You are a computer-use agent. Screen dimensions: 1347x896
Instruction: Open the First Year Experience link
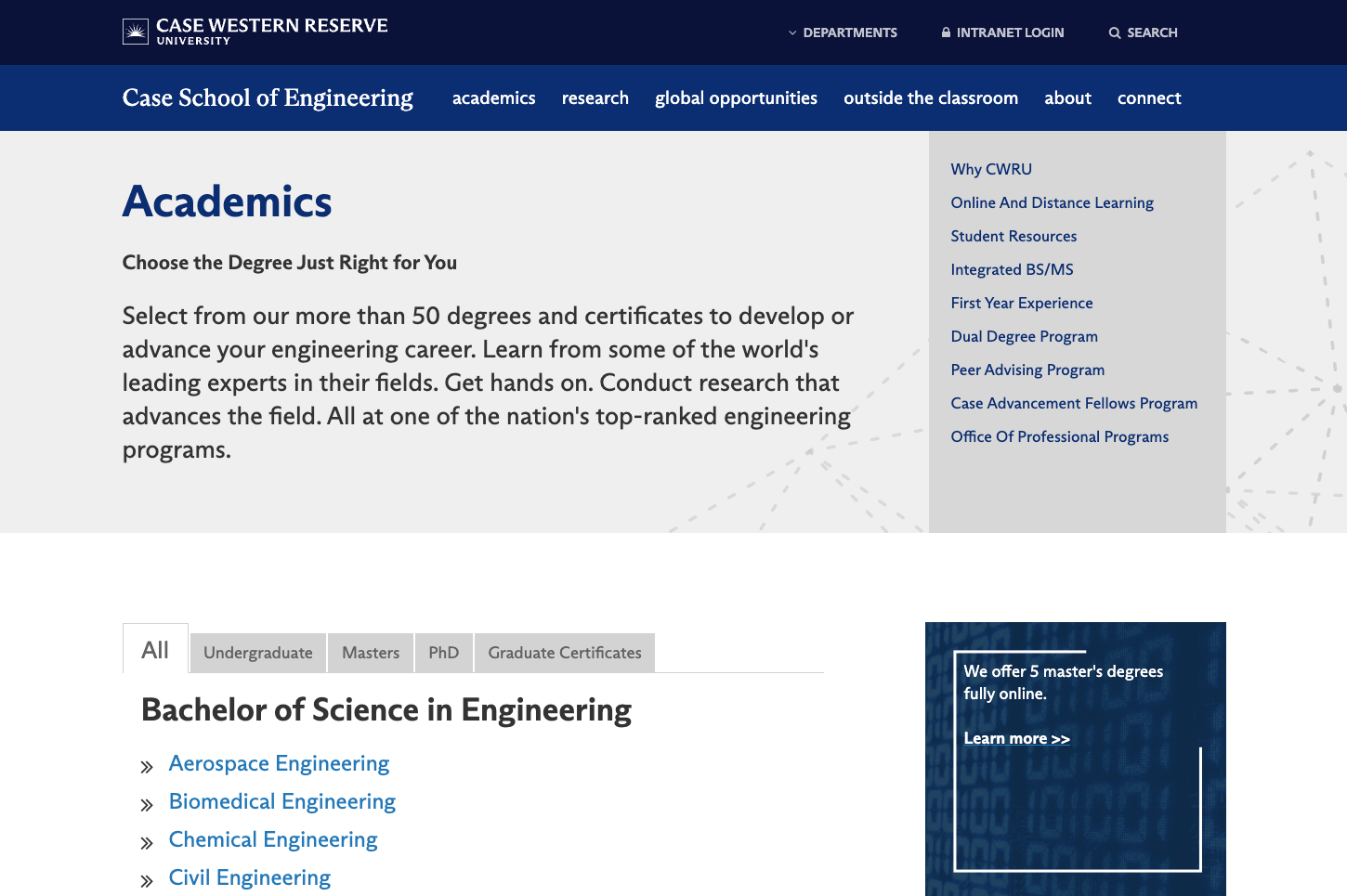point(1021,303)
